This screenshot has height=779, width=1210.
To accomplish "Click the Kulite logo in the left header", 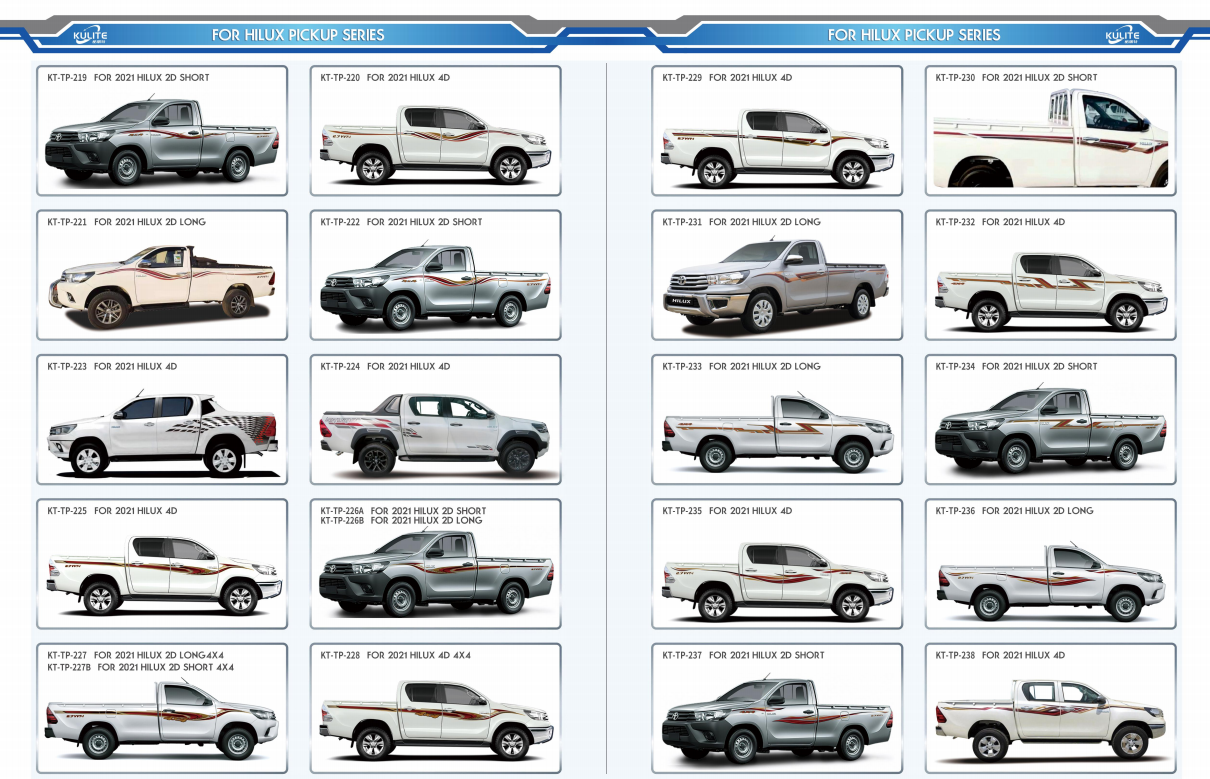I will click(x=90, y=37).
